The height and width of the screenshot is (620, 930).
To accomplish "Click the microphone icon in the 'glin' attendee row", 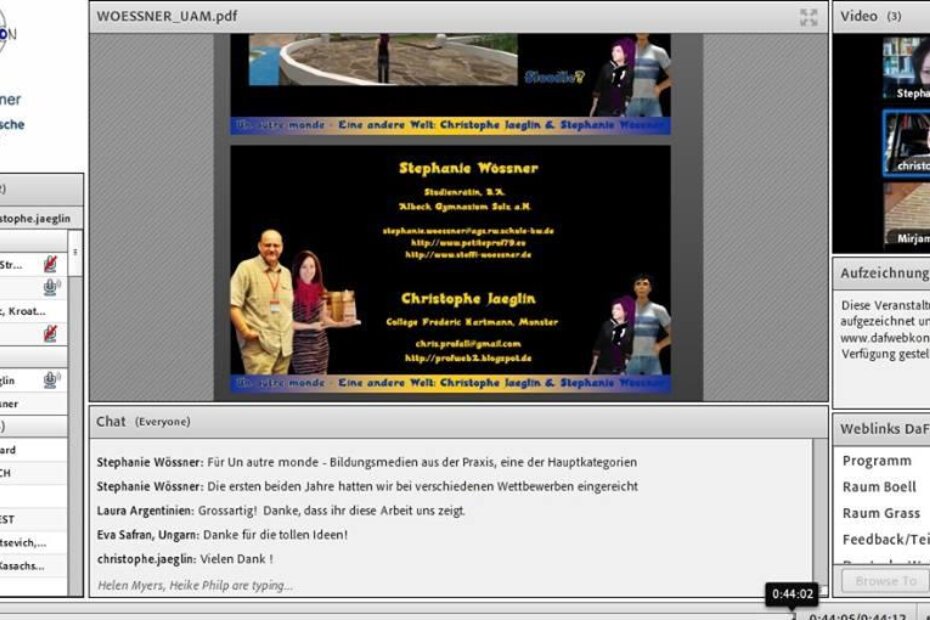I will coord(50,380).
